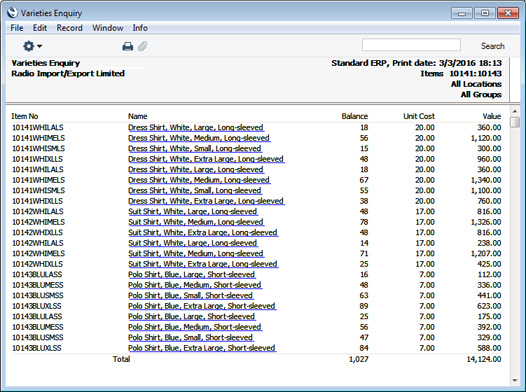526x392 pixels.
Task: Open Polo Shirt Blue Medium link with balance 48
Action: tap(195, 285)
